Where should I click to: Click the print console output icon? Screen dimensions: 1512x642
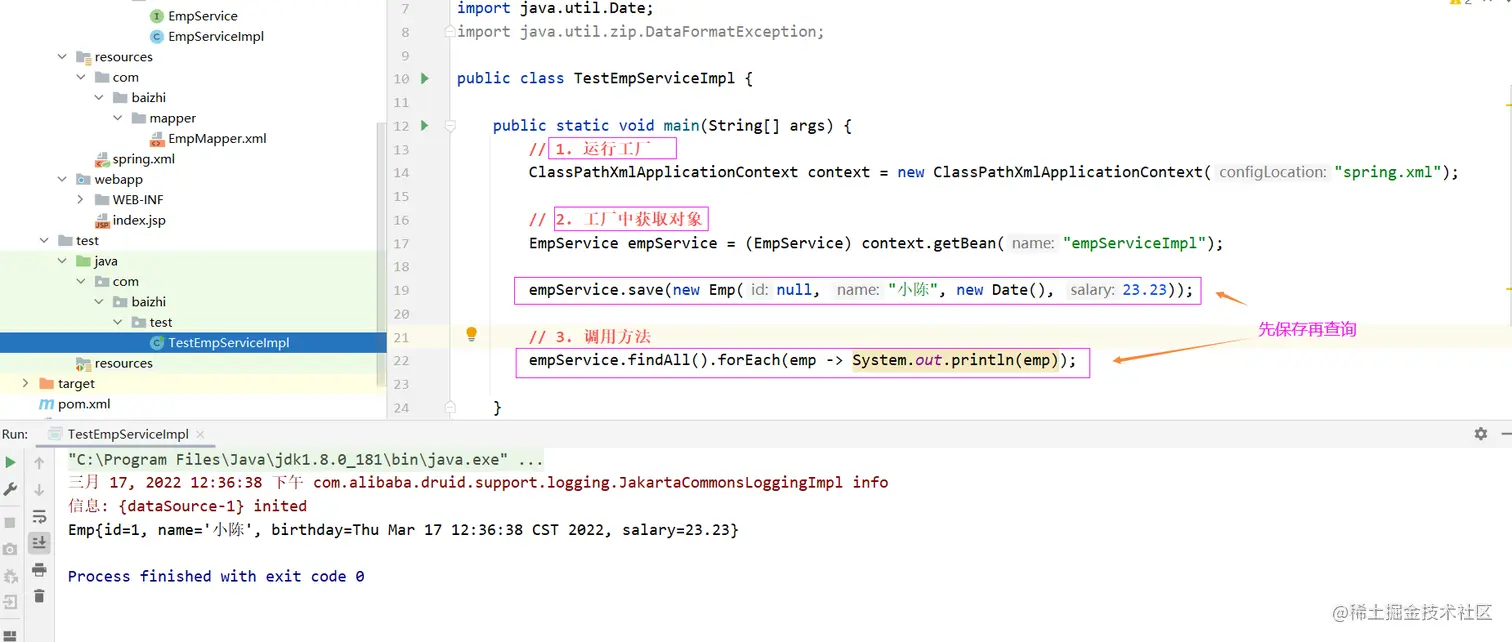tap(39, 570)
